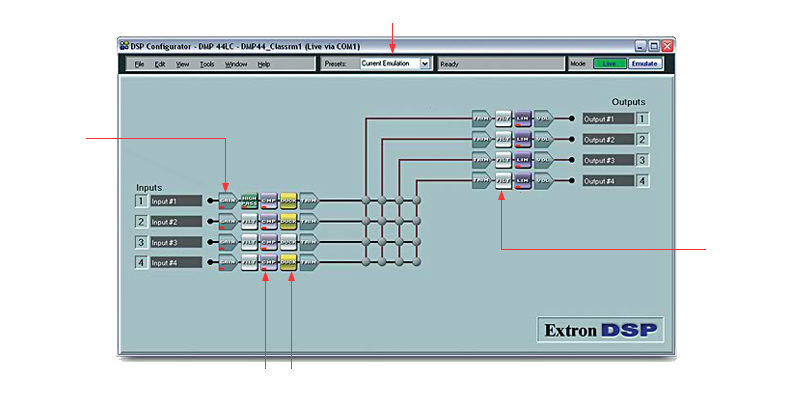Open the FILT block on Output #4
Image resolution: width=790 pixels, height=400 pixels.
(x=503, y=180)
